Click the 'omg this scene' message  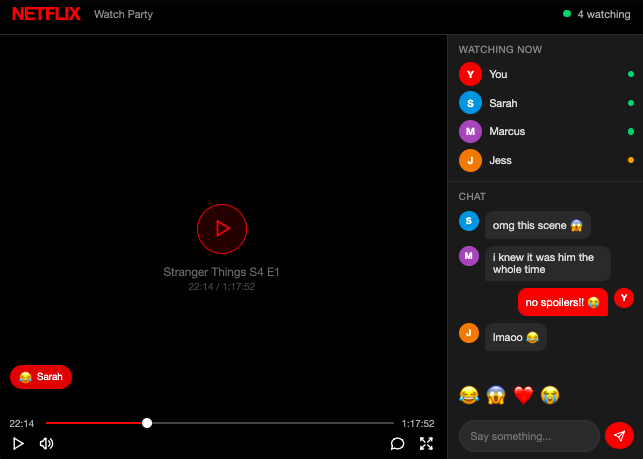pos(538,225)
